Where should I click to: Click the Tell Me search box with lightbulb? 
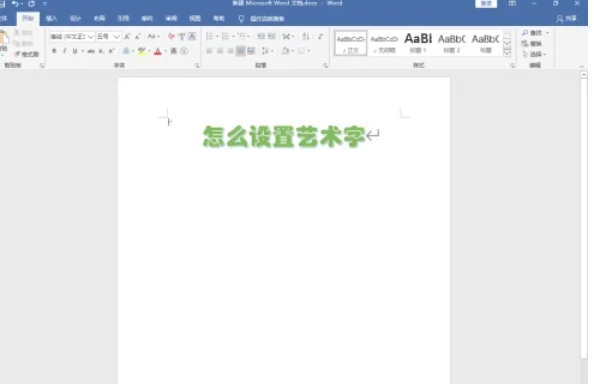point(261,19)
